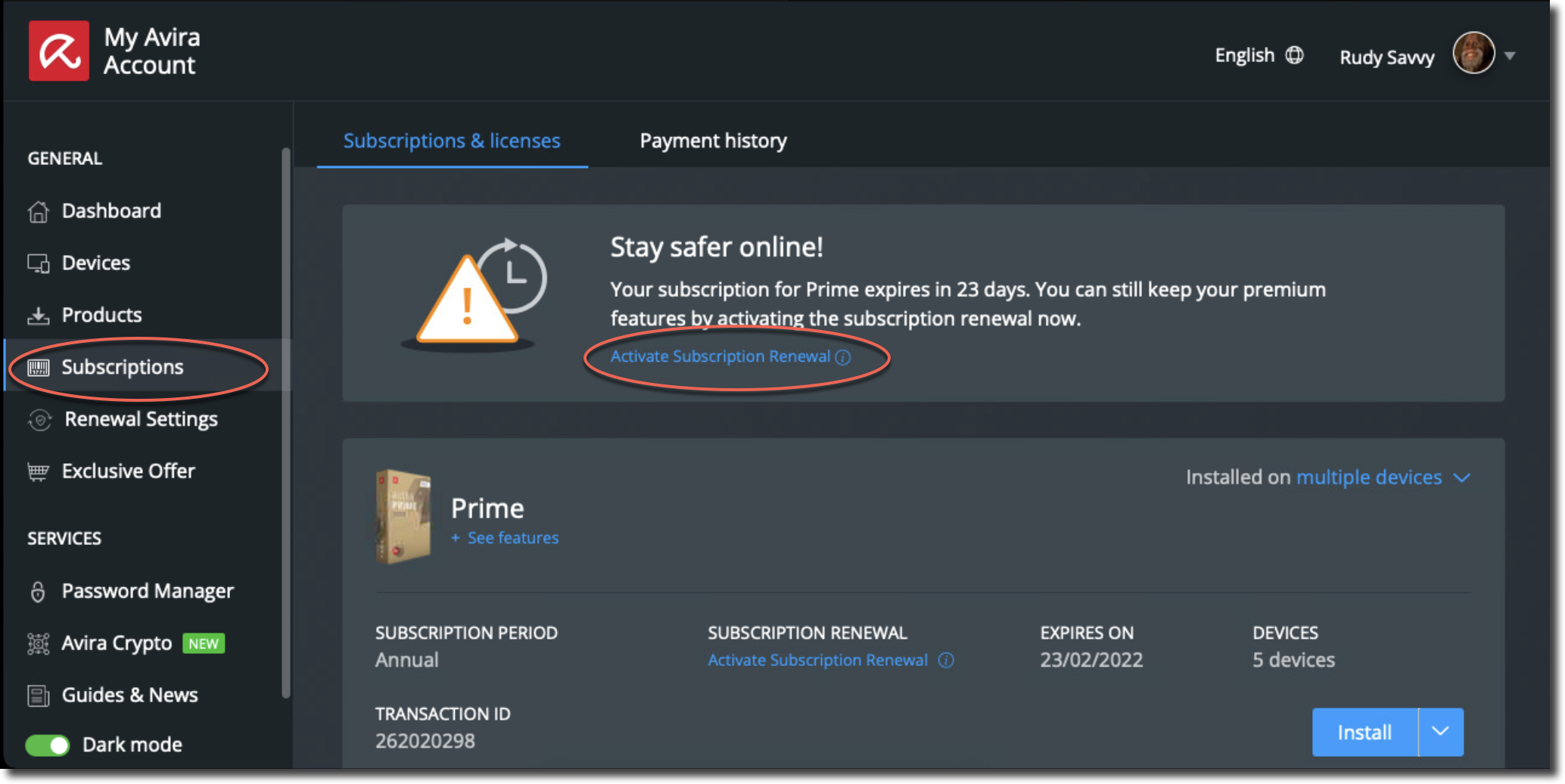Expand the Install button dropdown arrow

(x=1441, y=732)
